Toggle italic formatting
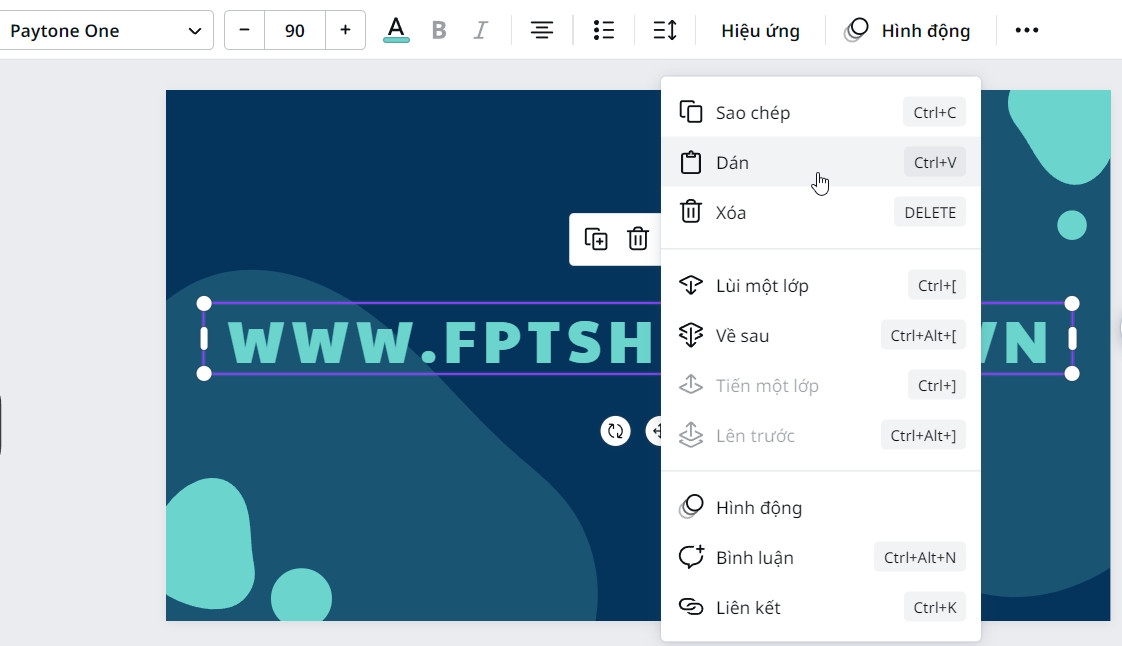Screen dimensions: 1122x646 (x=481, y=31)
